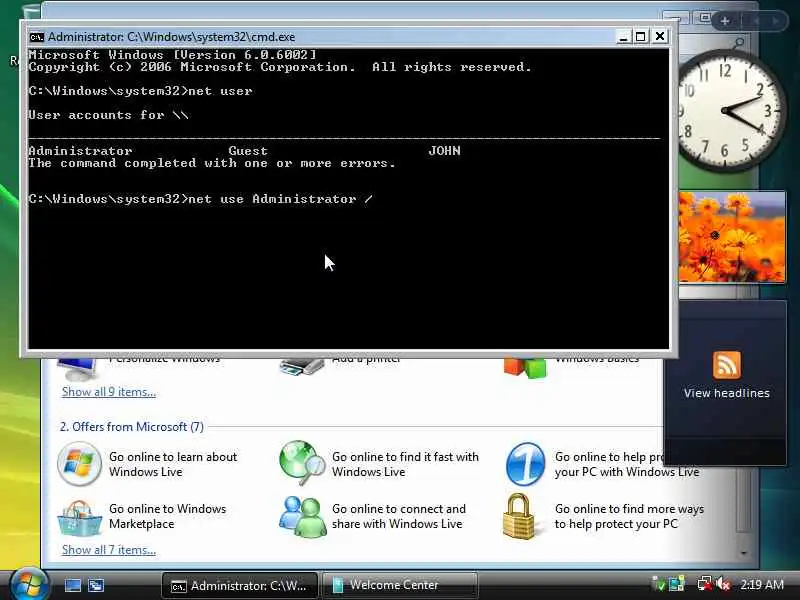
Task: Click the Personalize Windows monitor icon
Action: 78,369
